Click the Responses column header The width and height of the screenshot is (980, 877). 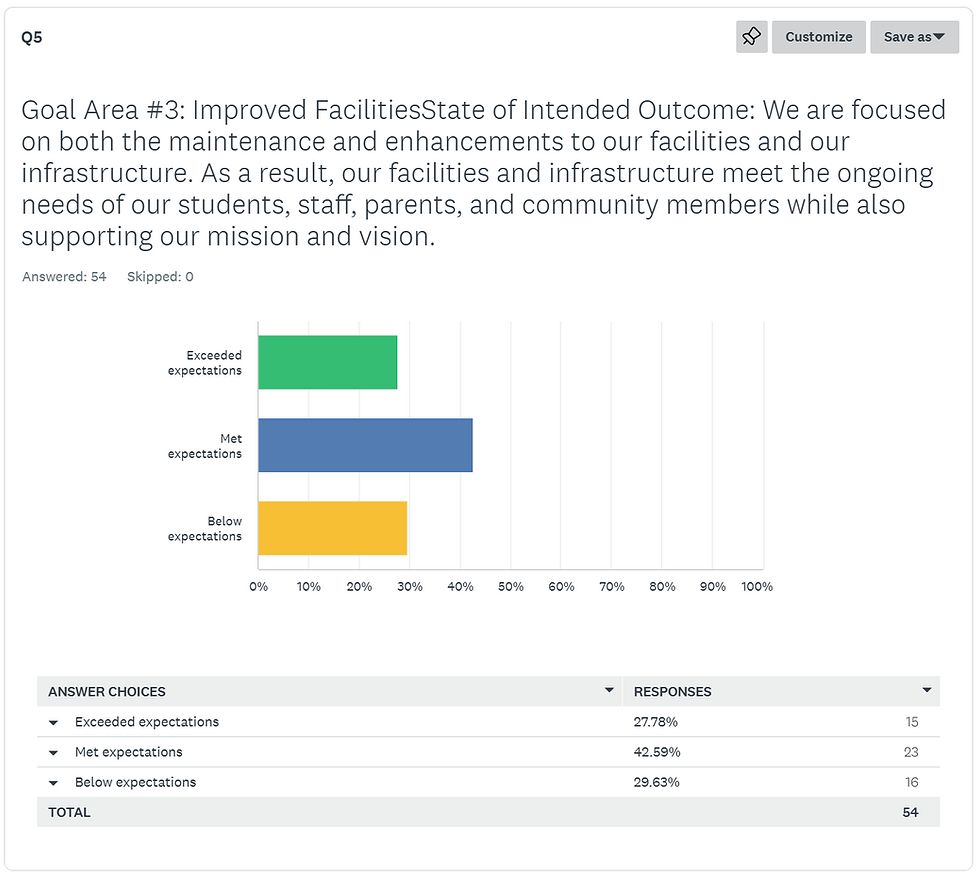click(673, 692)
